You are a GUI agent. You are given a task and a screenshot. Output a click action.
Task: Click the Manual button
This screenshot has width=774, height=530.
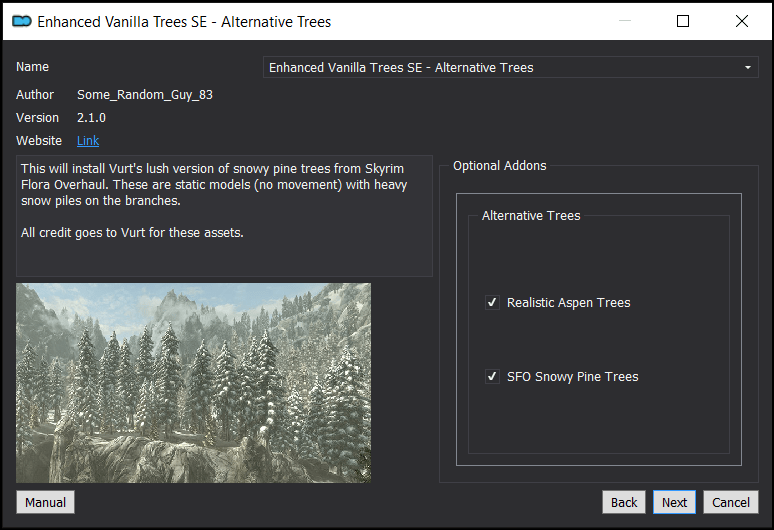coord(45,502)
